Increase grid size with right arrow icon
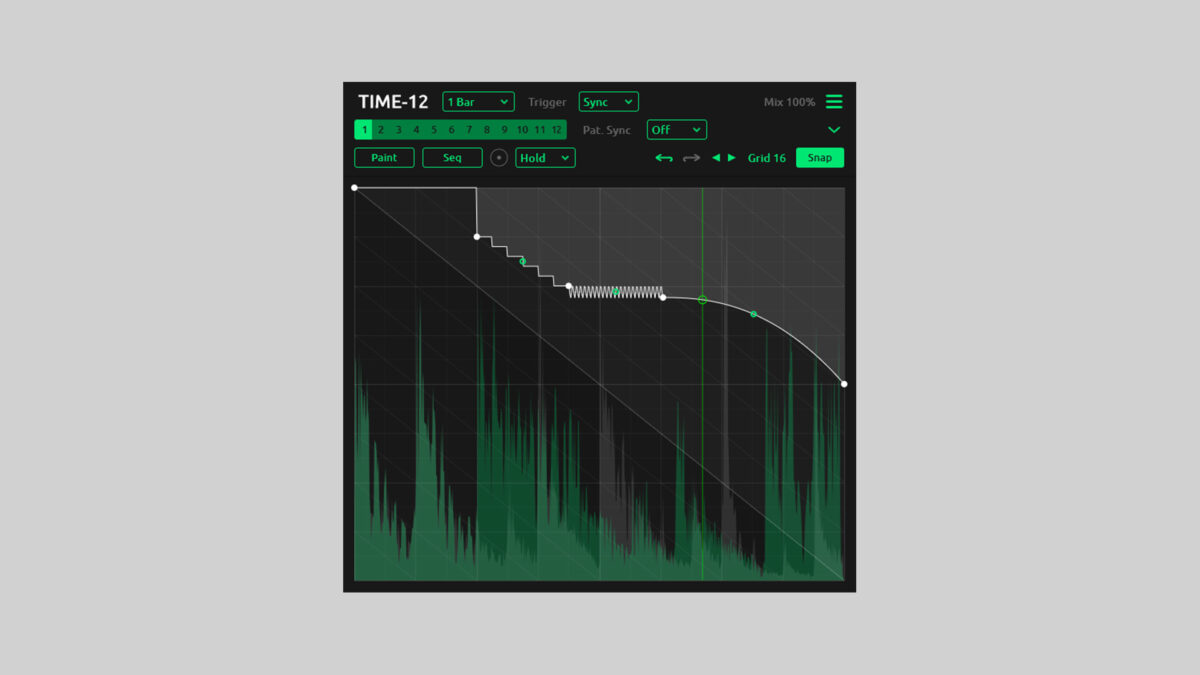The height and width of the screenshot is (675, 1200). coord(731,158)
